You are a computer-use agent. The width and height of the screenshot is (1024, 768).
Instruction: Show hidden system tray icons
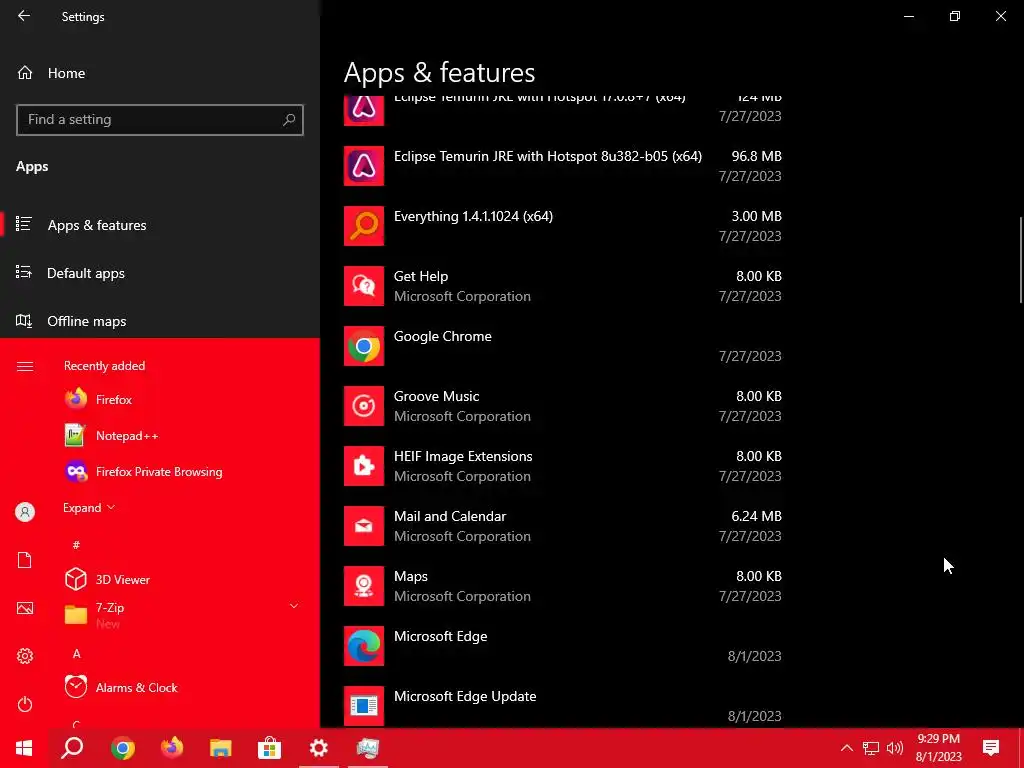click(846, 748)
